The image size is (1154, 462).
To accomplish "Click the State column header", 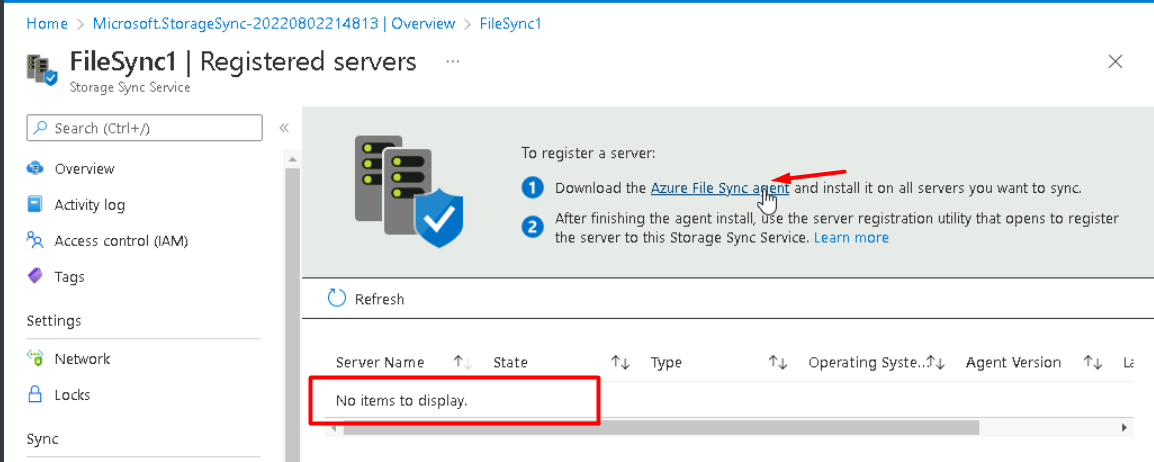I will [x=510, y=362].
